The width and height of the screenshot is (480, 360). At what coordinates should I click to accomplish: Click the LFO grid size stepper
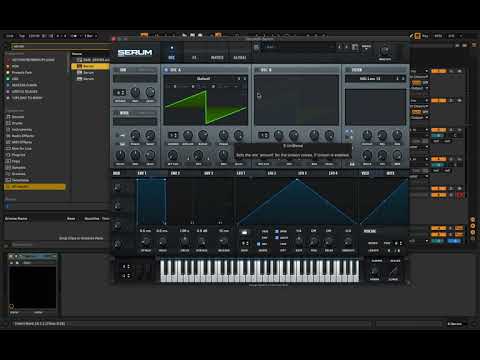point(244,243)
